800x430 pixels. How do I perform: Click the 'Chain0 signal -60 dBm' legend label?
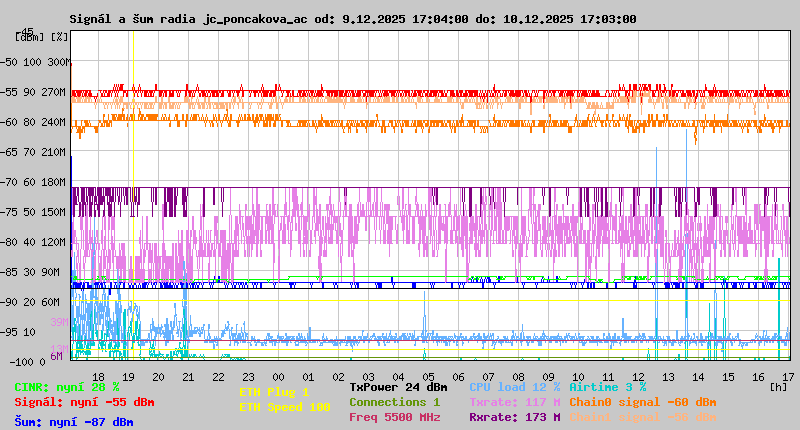click(x=643, y=402)
